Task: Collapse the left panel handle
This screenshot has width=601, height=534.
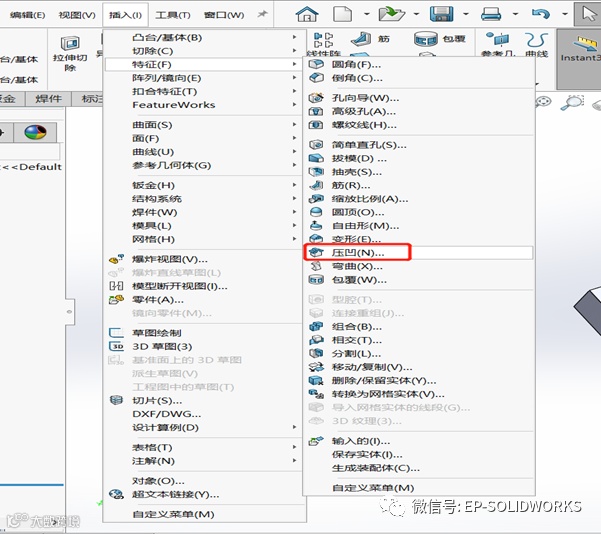Action: [69, 312]
